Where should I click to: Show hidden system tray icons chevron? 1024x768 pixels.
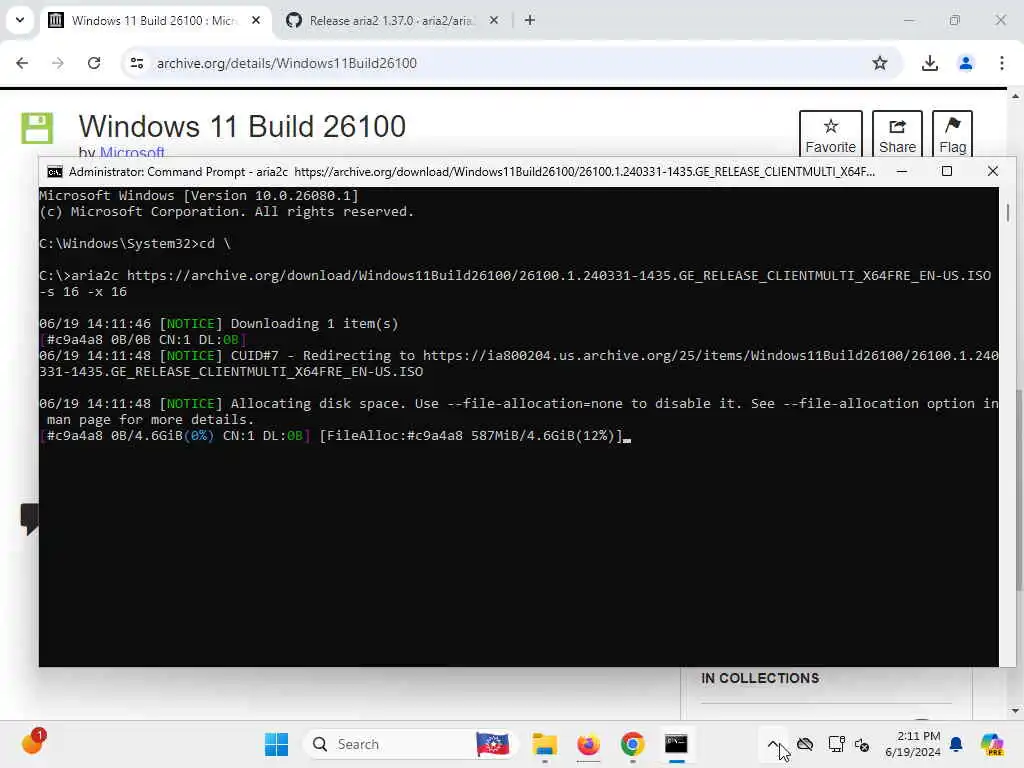773,744
